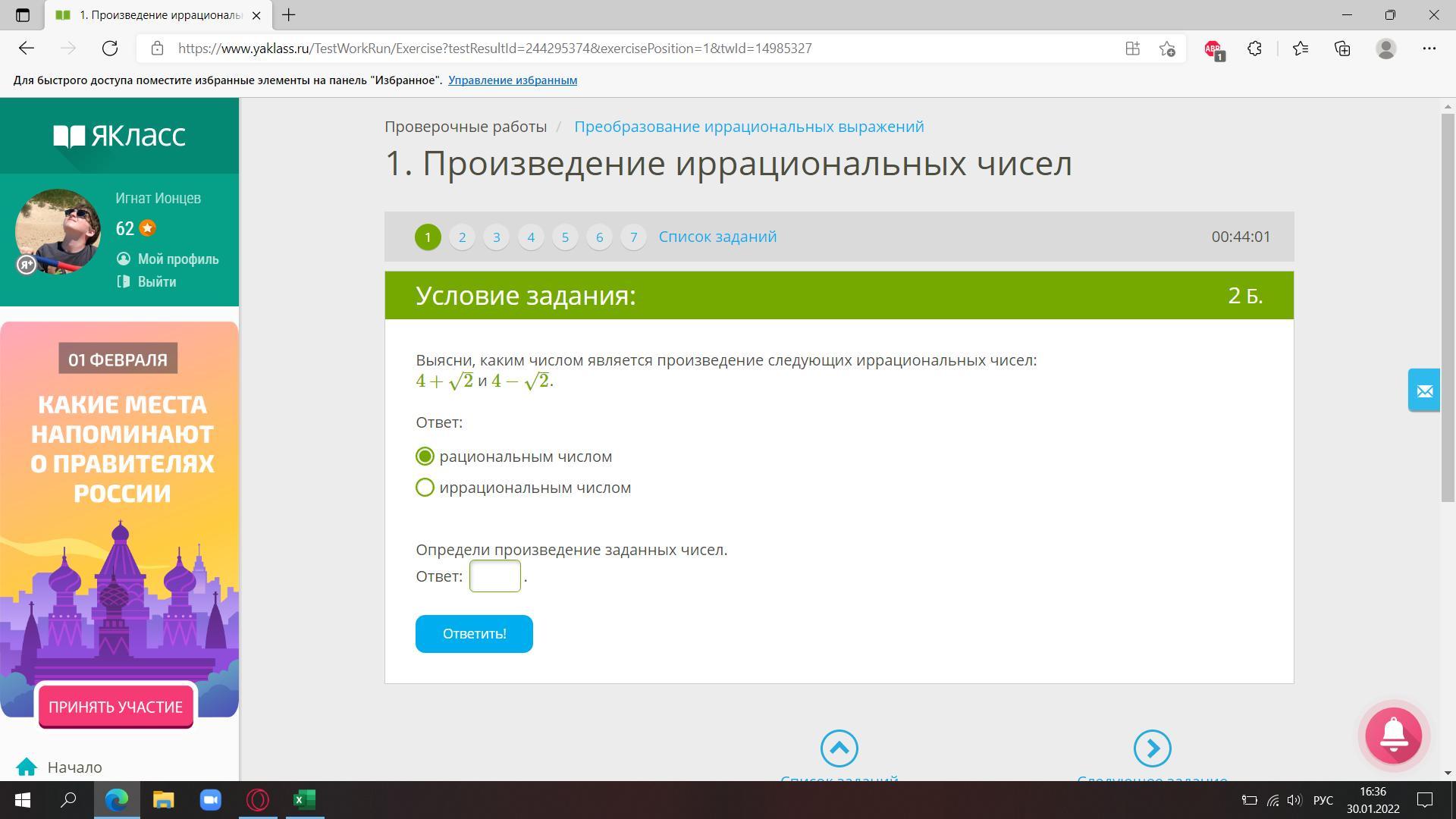
Task: Switch to exercise number 3
Action: pos(496,237)
